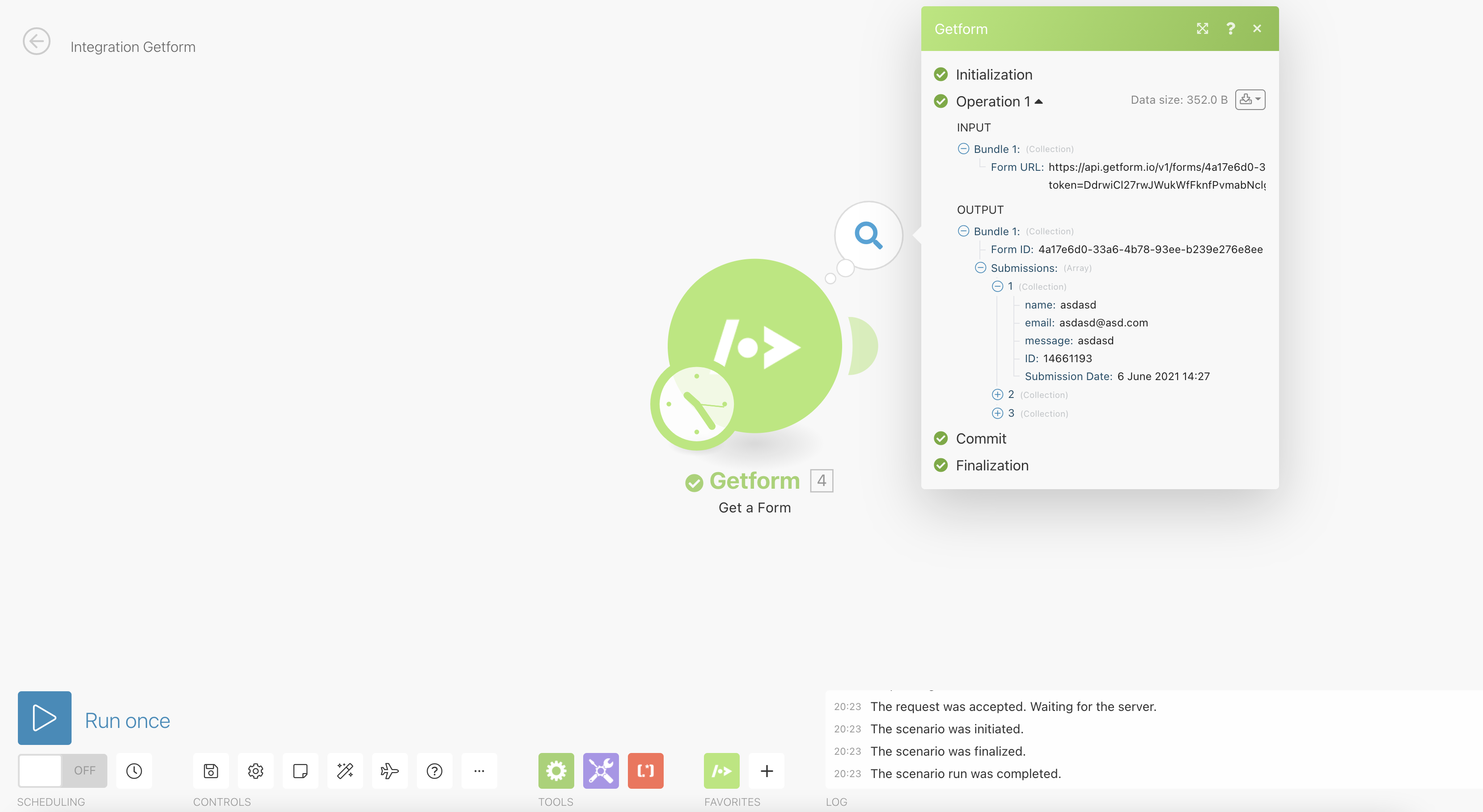Collapse submission collection 1
This screenshot has width=1483, height=812.
tap(997, 287)
